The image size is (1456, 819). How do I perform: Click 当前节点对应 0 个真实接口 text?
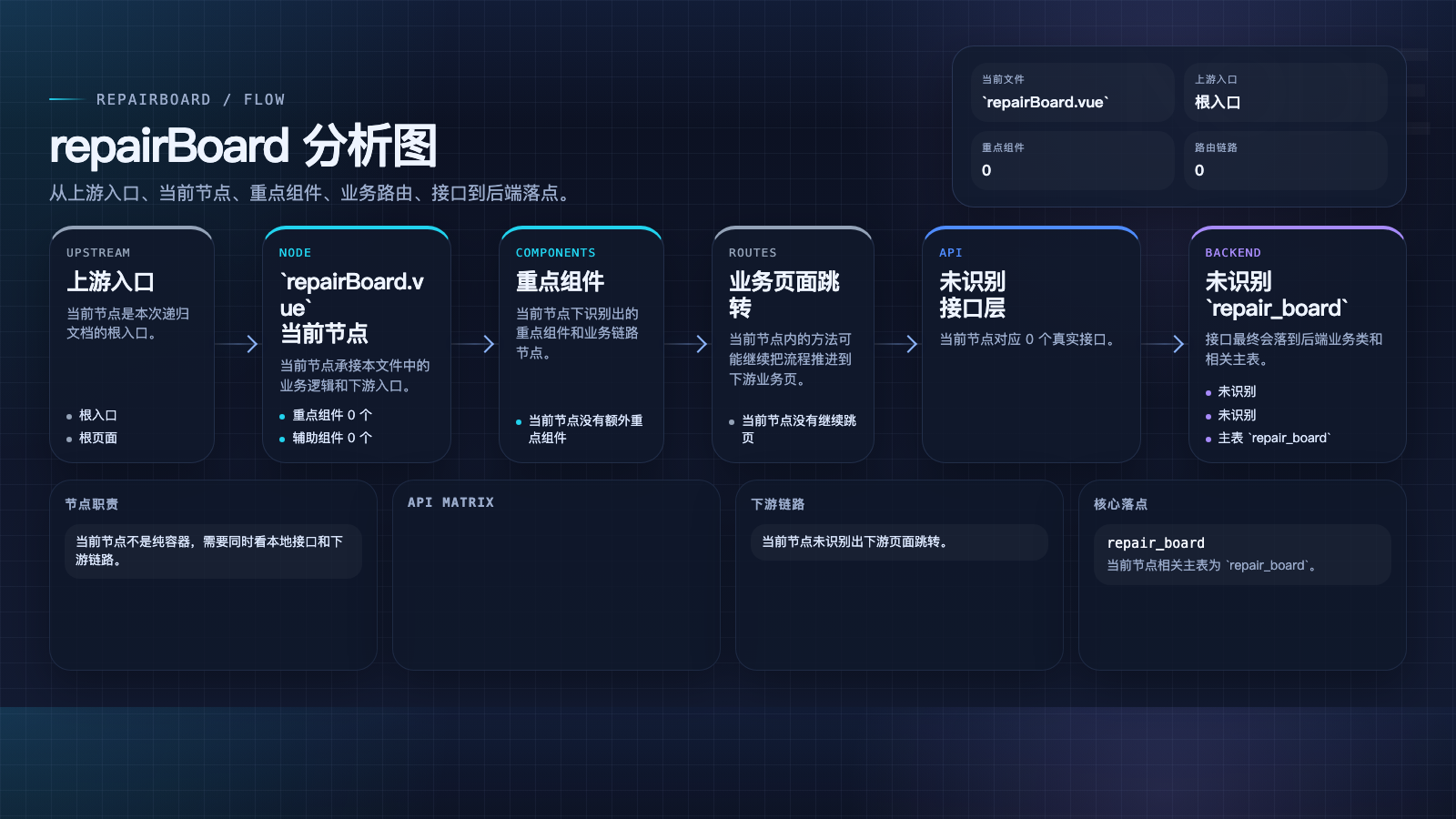(1029, 339)
